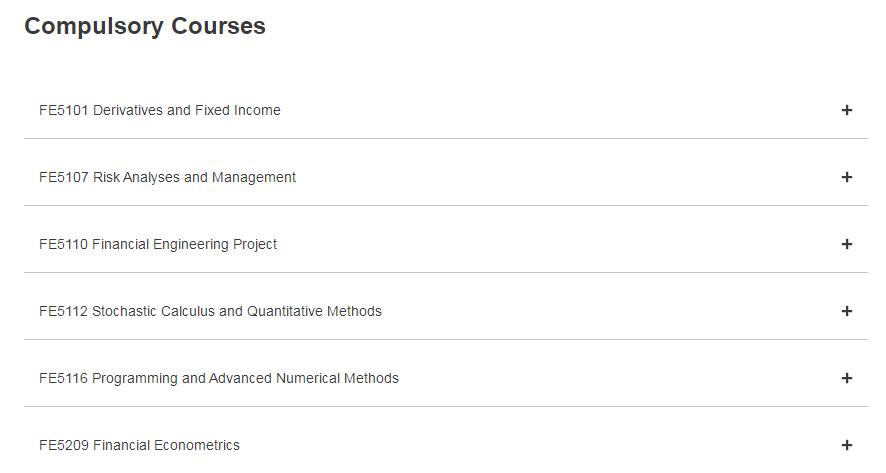
Task: Expand the Risk Analyses and Management title
Action: [195, 177]
